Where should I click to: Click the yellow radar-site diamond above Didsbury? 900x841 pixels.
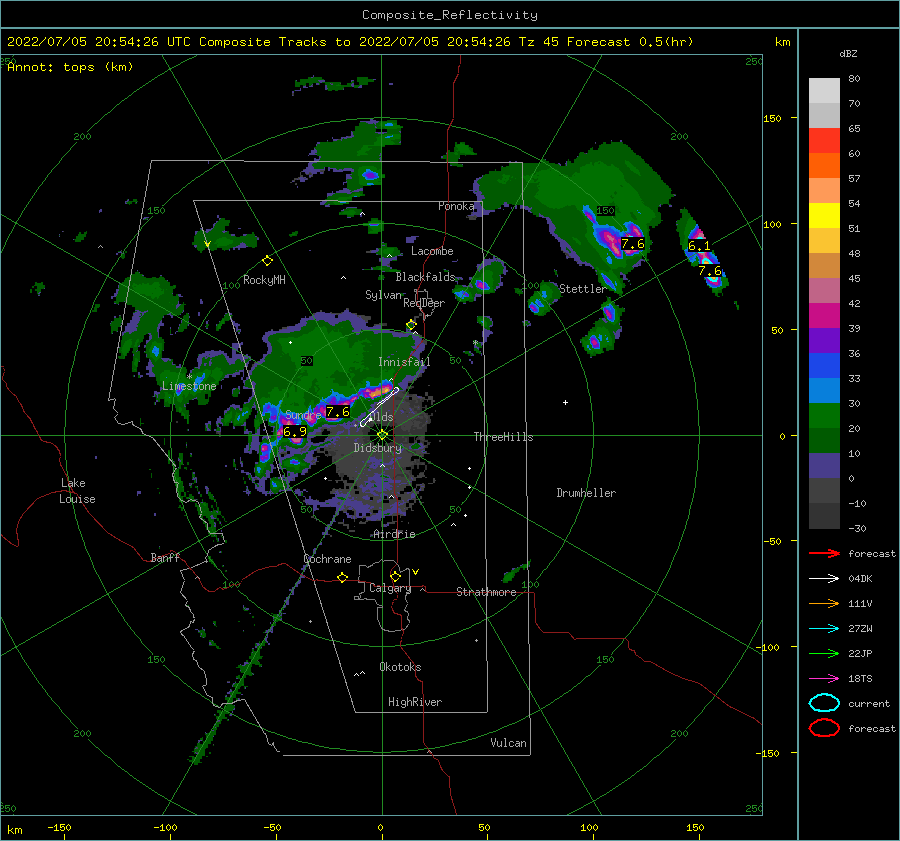pyautogui.click(x=382, y=435)
